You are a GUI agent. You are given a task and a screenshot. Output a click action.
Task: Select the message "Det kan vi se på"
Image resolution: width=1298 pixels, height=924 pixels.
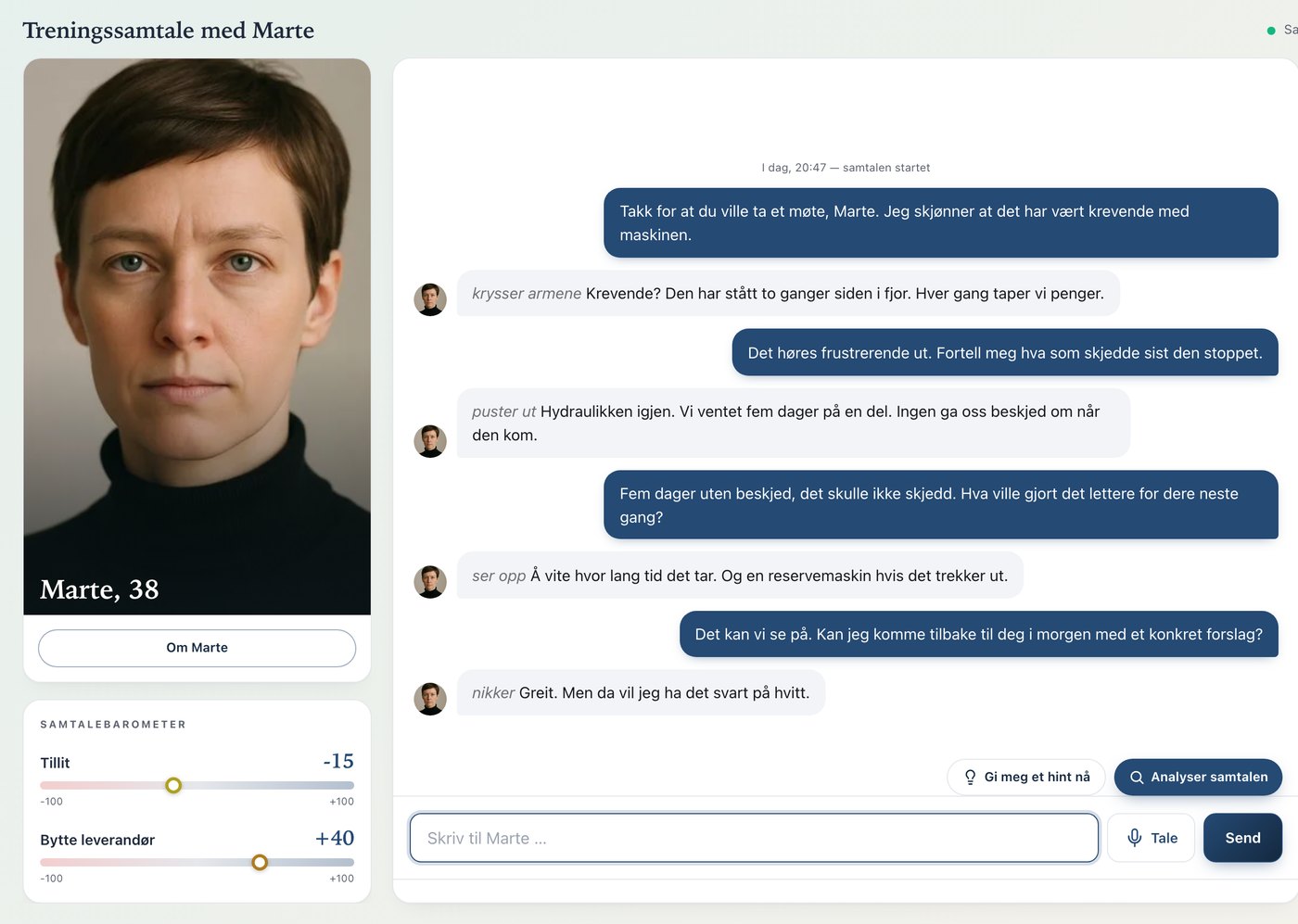(979, 635)
